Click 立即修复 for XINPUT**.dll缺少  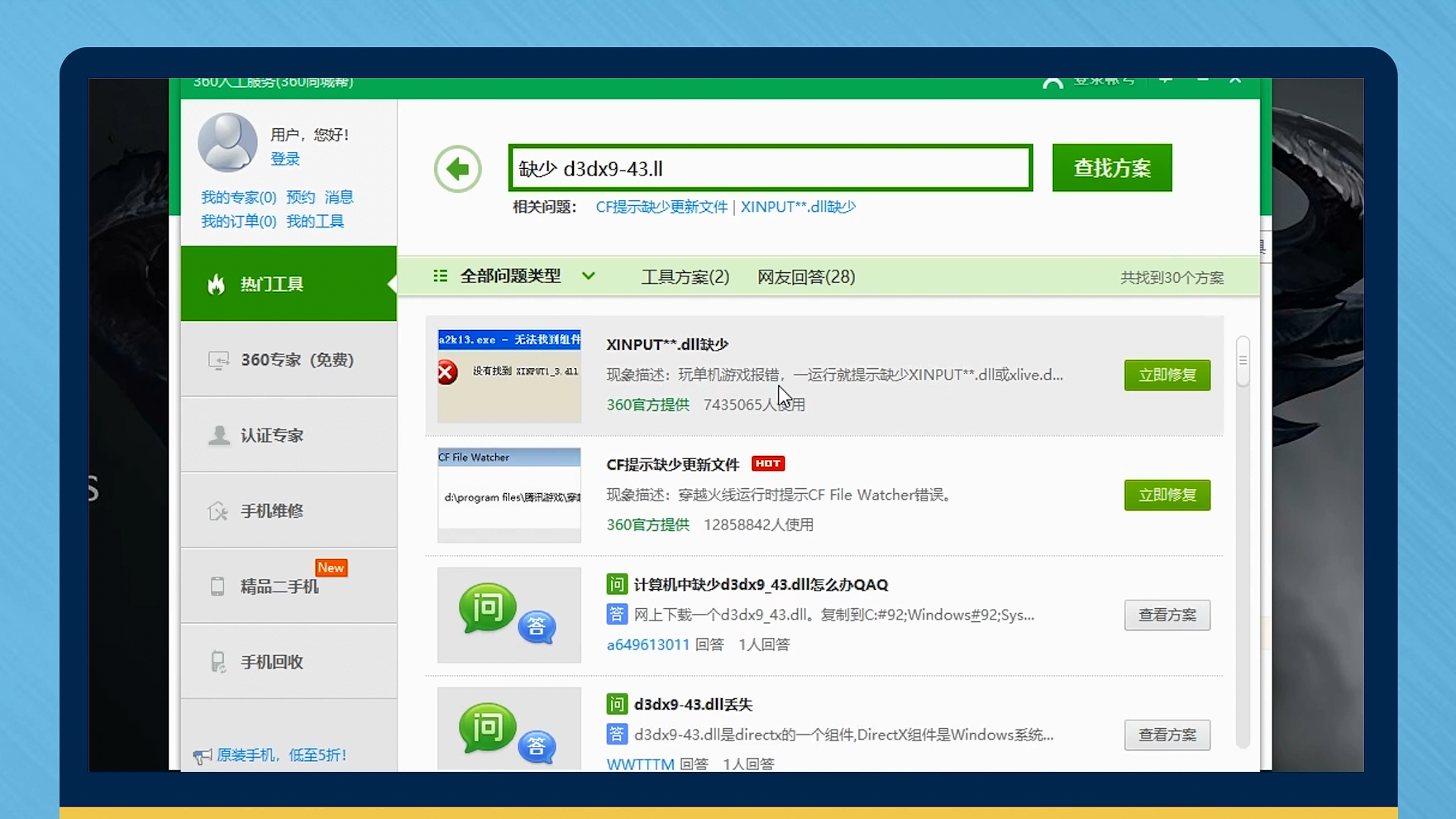pyautogui.click(x=1167, y=375)
